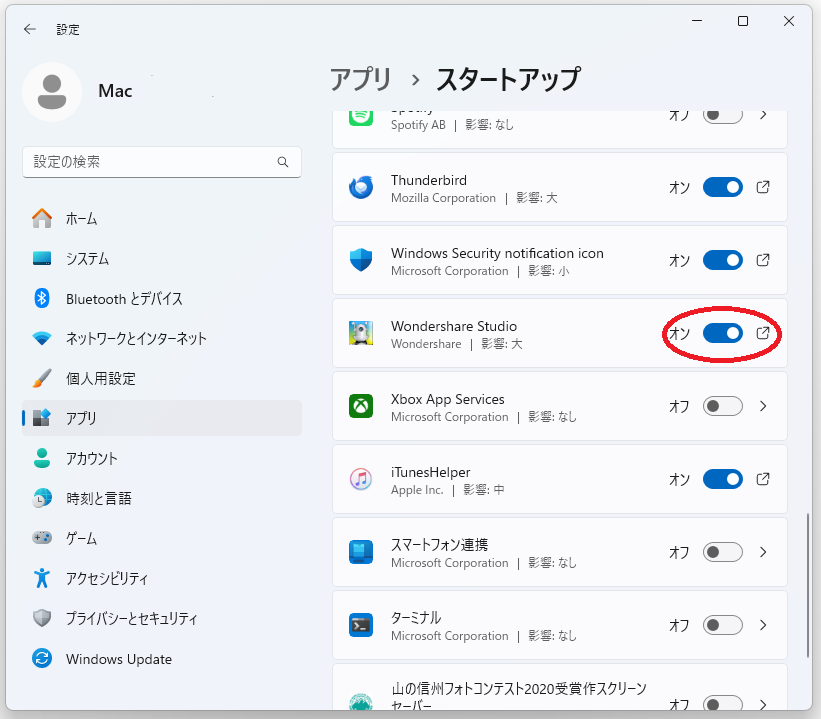Click the スマートフォン連携 app icon

click(361, 552)
